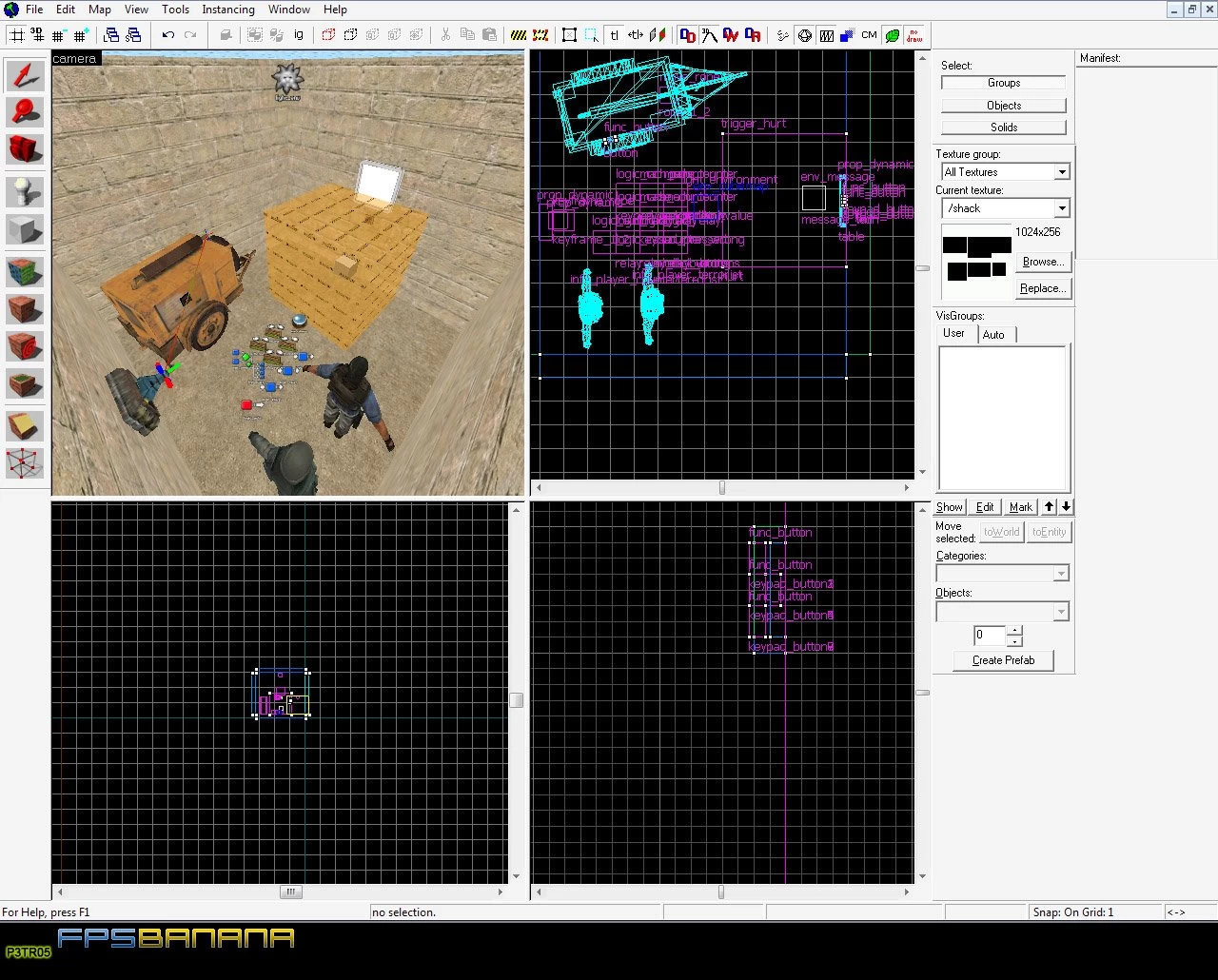This screenshot has height=980, width=1218.
Task: Open the Instancing menu
Action: point(228,10)
